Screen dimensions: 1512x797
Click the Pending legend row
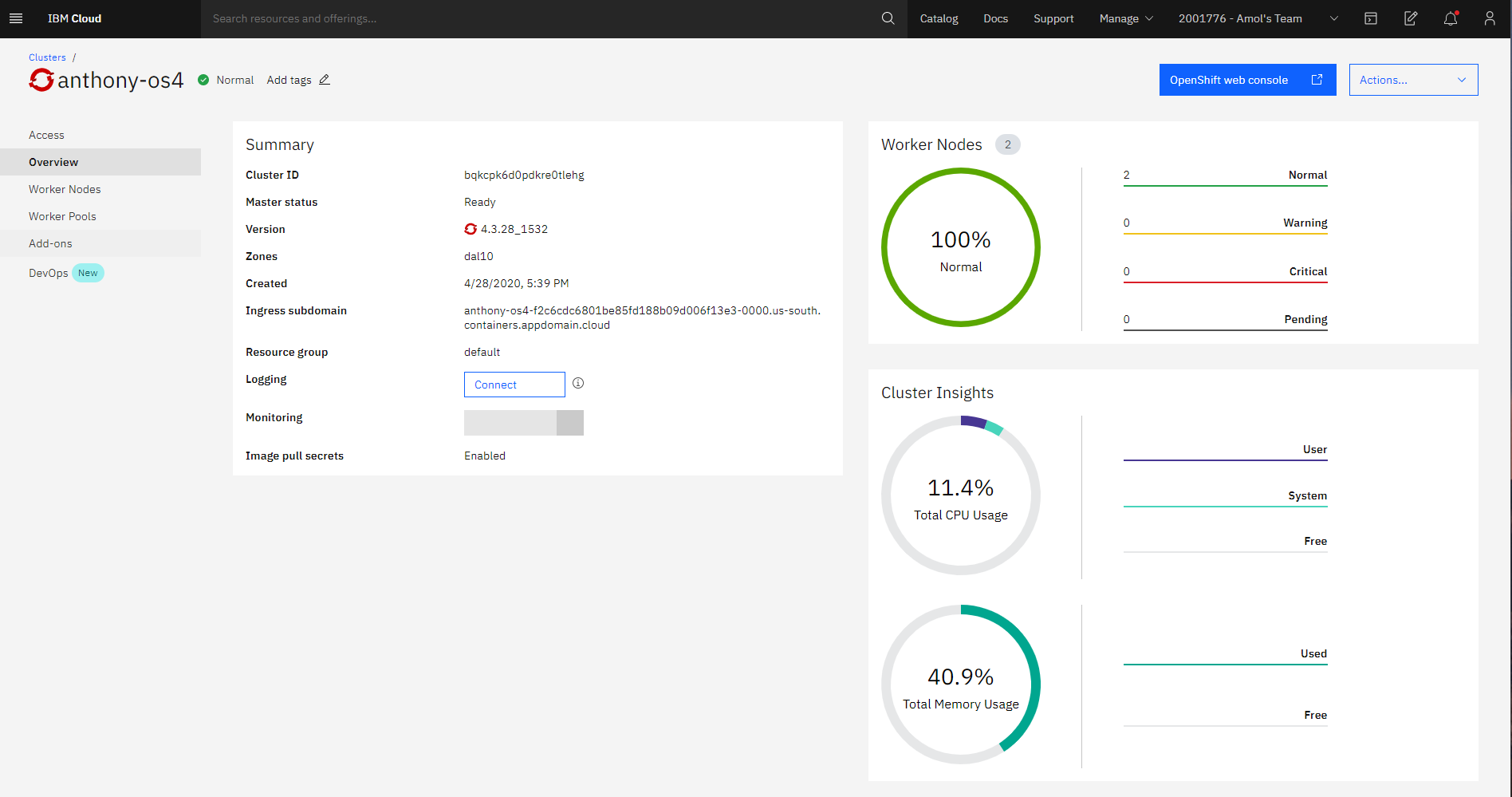click(1226, 322)
